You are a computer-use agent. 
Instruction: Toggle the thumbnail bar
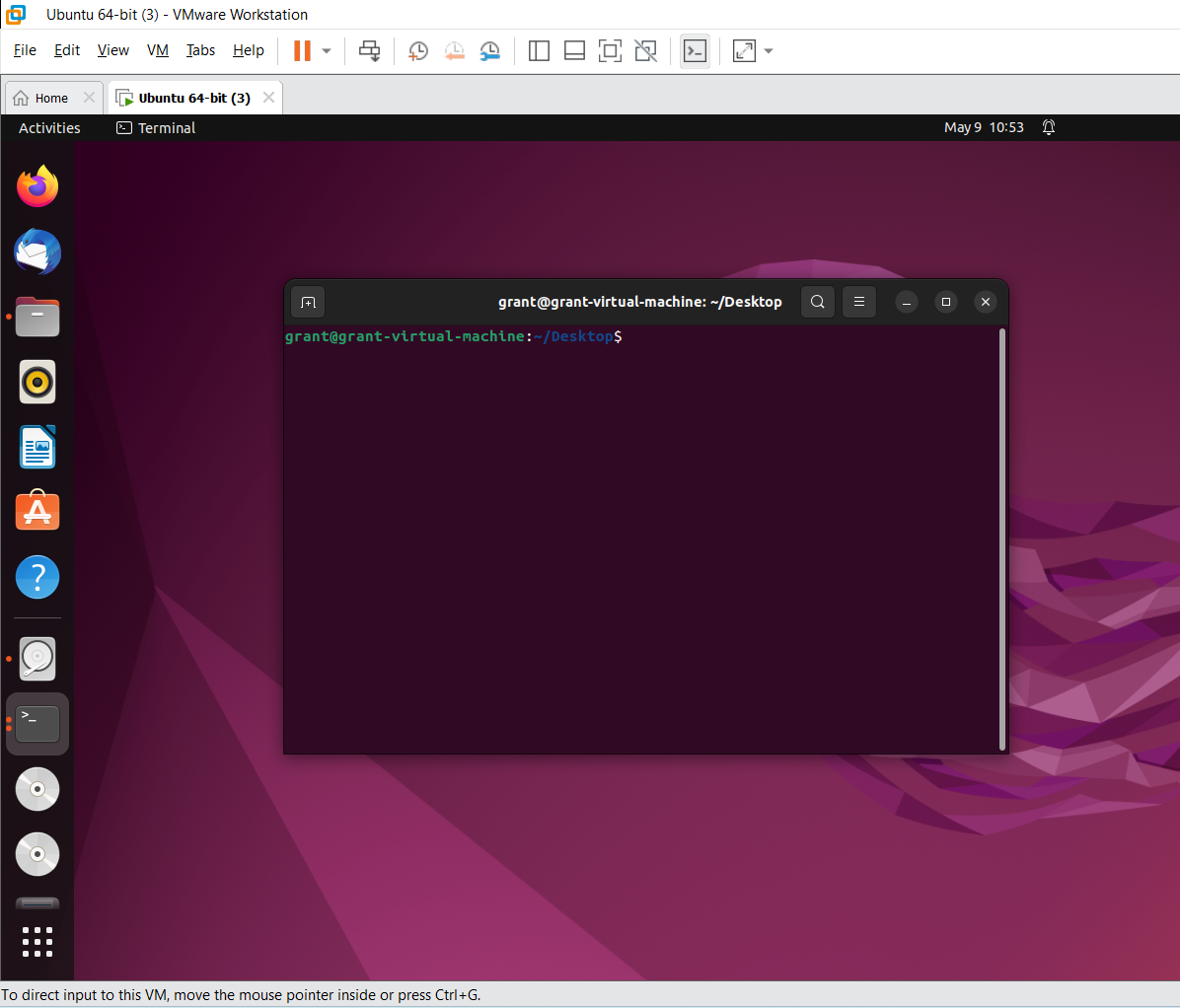[574, 50]
